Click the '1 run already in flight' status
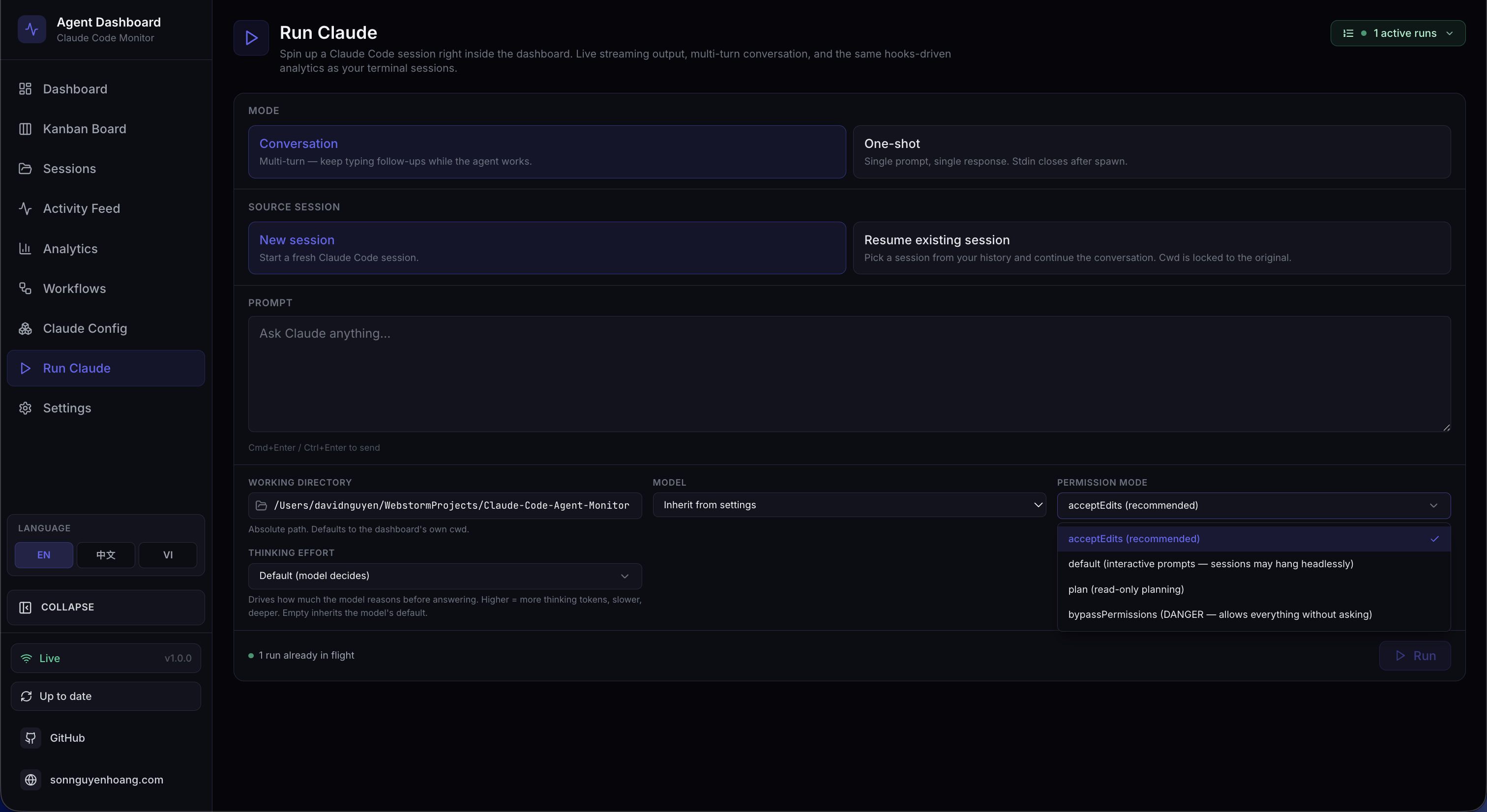Viewport: 1487px width, 812px height. [301, 656]
